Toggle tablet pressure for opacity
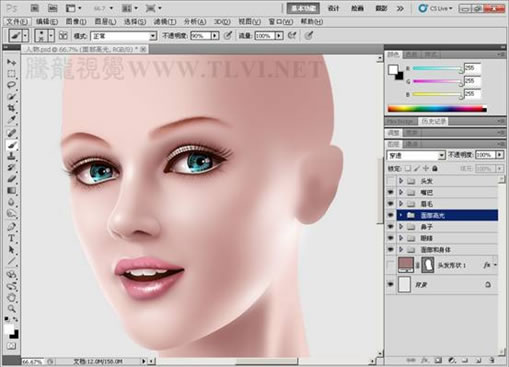Image resolution: width=509 pixels, height=367 pixels. click(228, 35)
